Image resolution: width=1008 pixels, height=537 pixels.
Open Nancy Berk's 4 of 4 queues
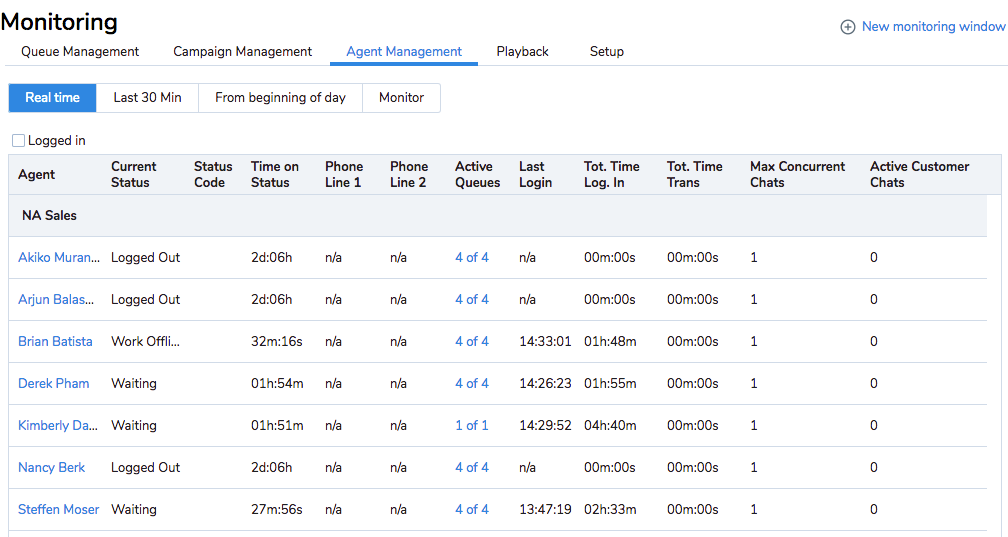click(472, 468)
